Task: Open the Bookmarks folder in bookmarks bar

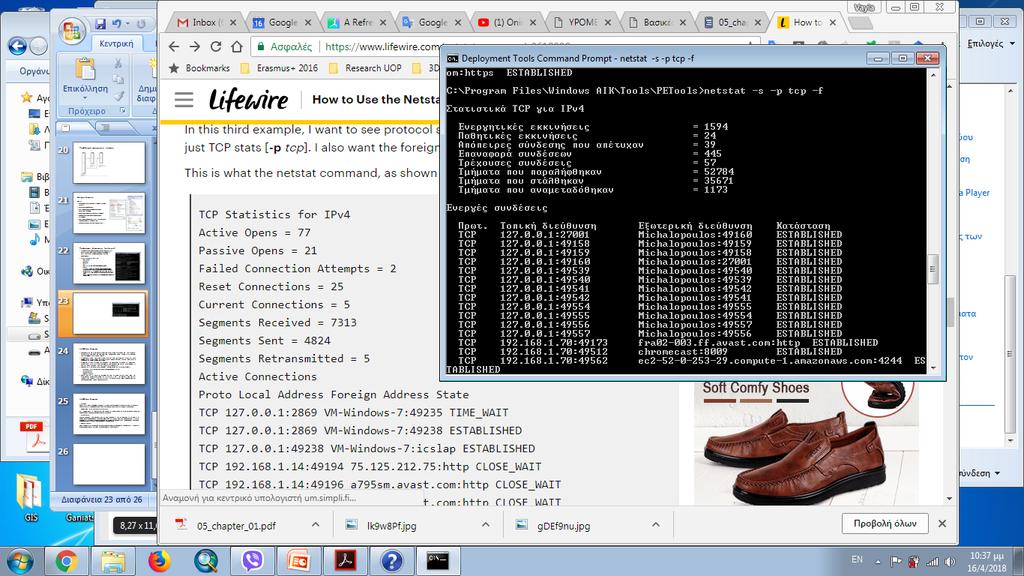Action: tap(200, 68)
